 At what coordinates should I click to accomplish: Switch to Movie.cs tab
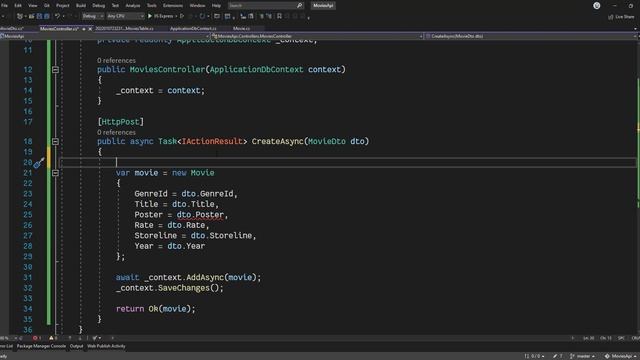tap(242, 29)
